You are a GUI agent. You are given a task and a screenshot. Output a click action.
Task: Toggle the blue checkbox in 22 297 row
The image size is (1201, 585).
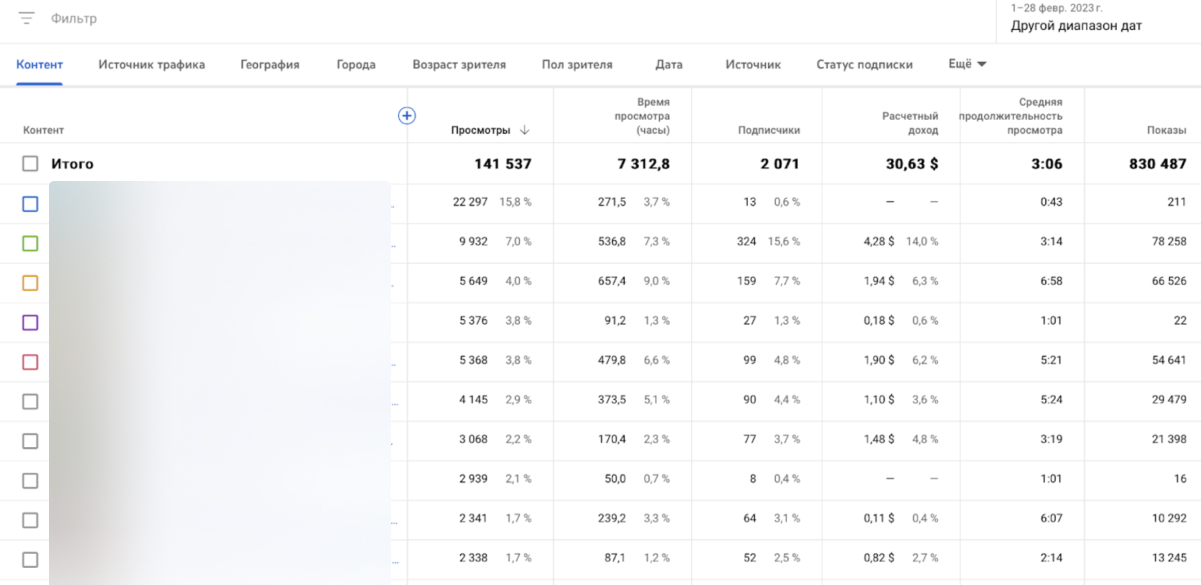point(30,204)
